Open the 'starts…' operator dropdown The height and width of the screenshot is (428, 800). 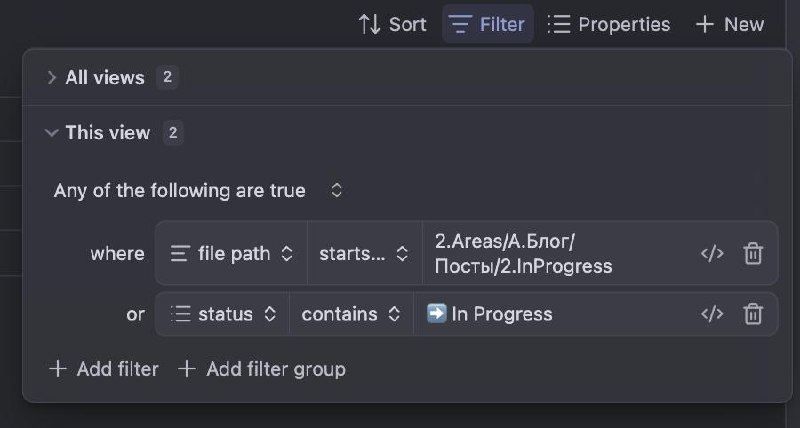tap(364, 254)
